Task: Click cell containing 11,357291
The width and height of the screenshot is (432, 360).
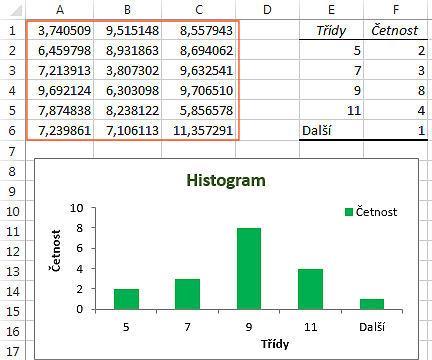Action: (199, 130)
